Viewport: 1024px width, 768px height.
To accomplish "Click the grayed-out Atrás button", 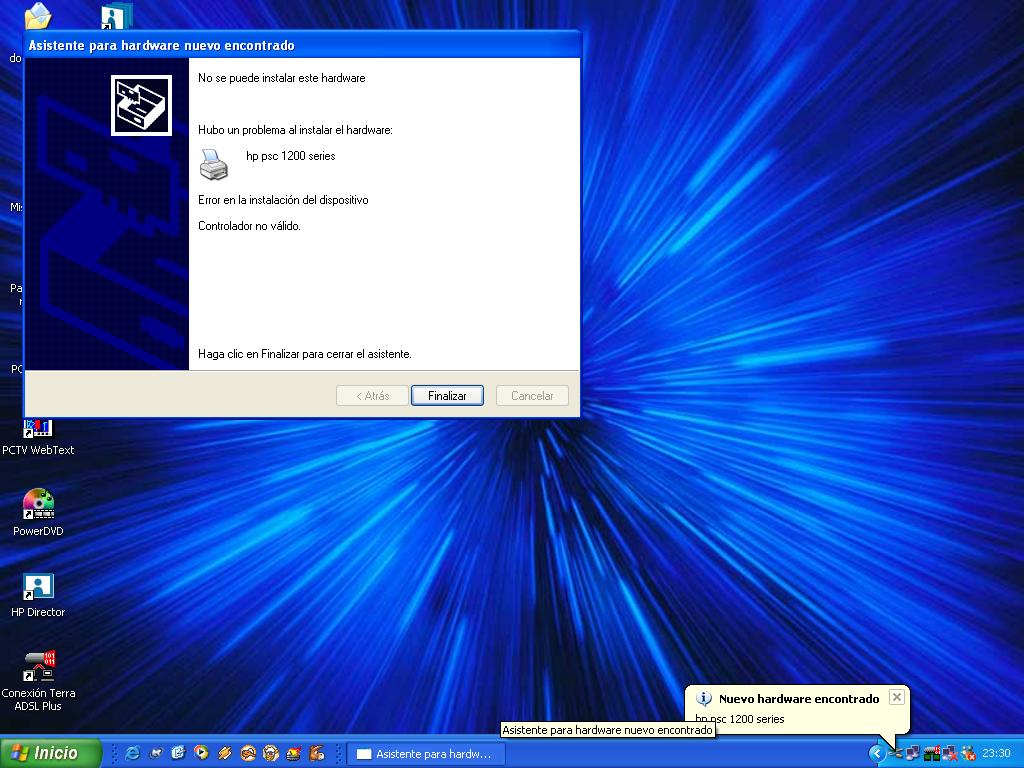I will (x=372, y=396).
